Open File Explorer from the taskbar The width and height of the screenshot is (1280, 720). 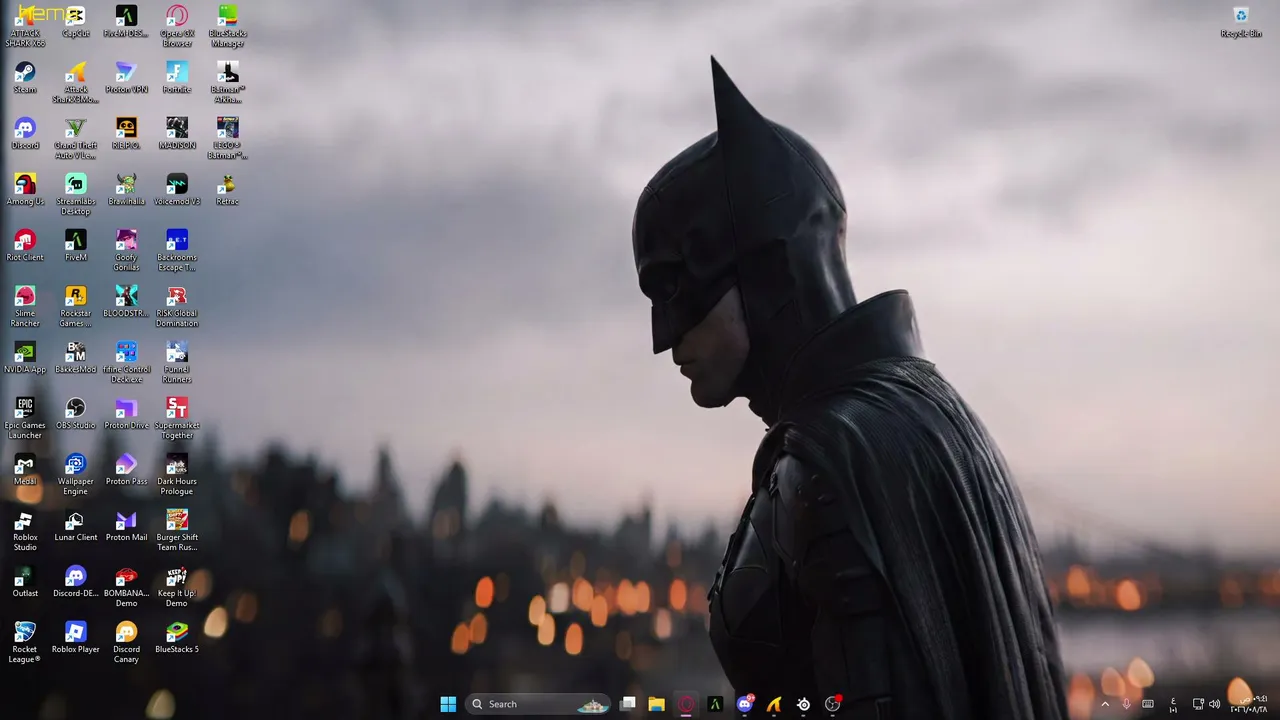(656, 704)
